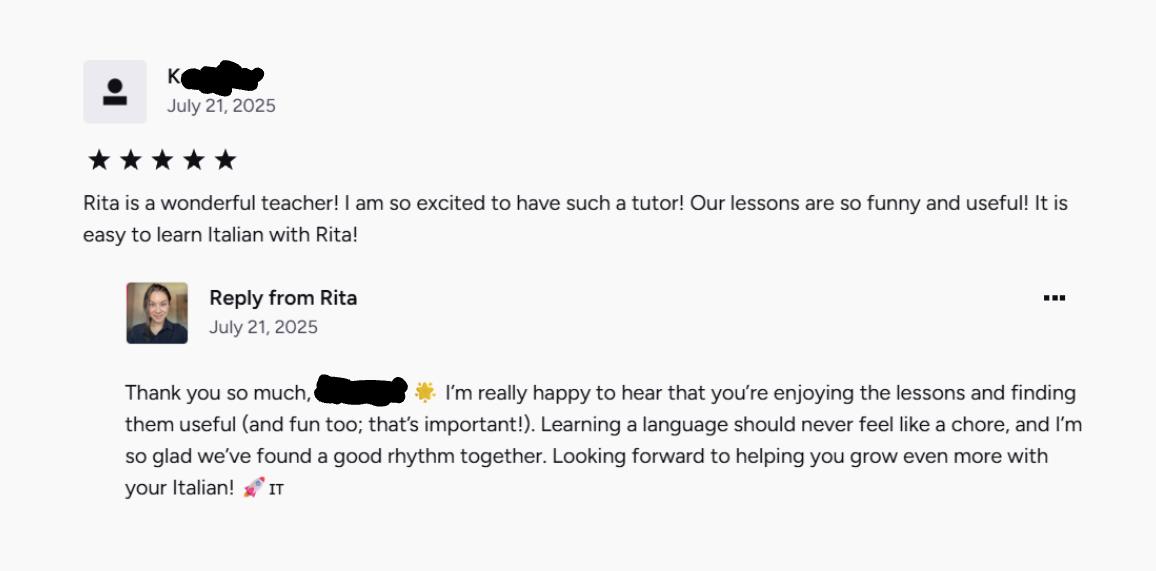
Task: Click the rocket emoji in the reply
Action: tap(254, 488)
